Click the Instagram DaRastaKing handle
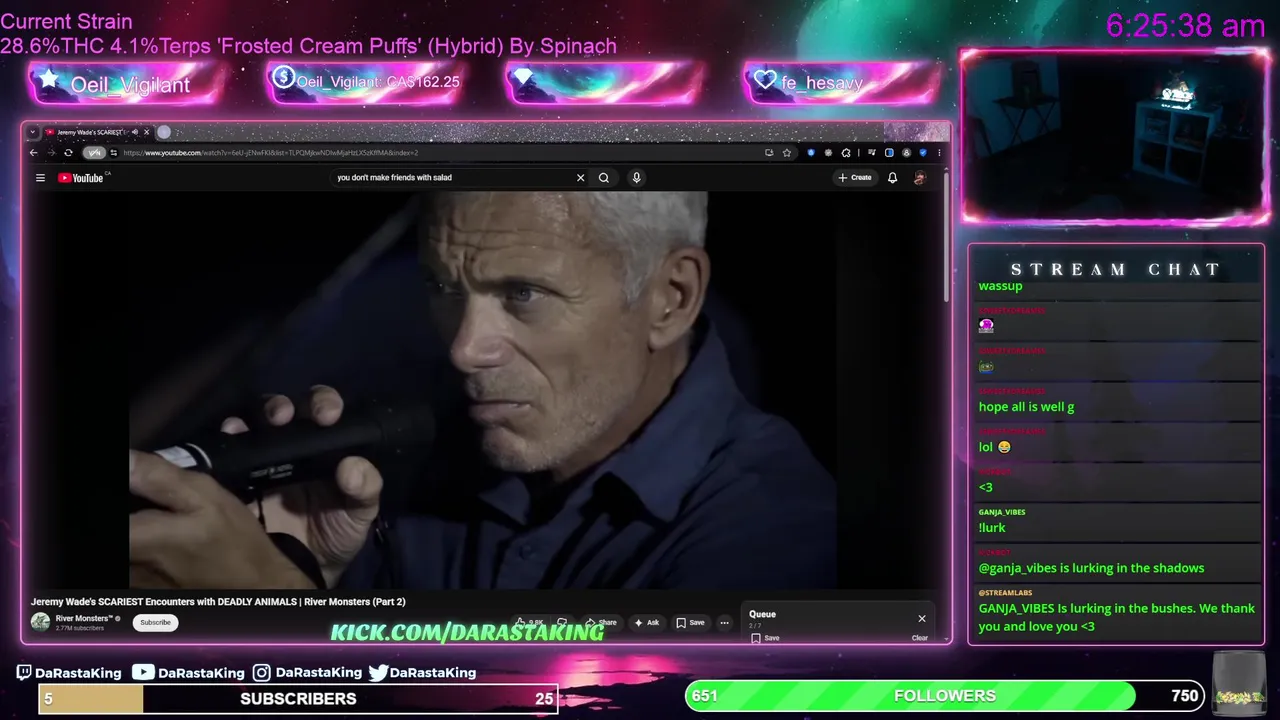Viewport: 1280px width, 720px height. tap(307, 673)
